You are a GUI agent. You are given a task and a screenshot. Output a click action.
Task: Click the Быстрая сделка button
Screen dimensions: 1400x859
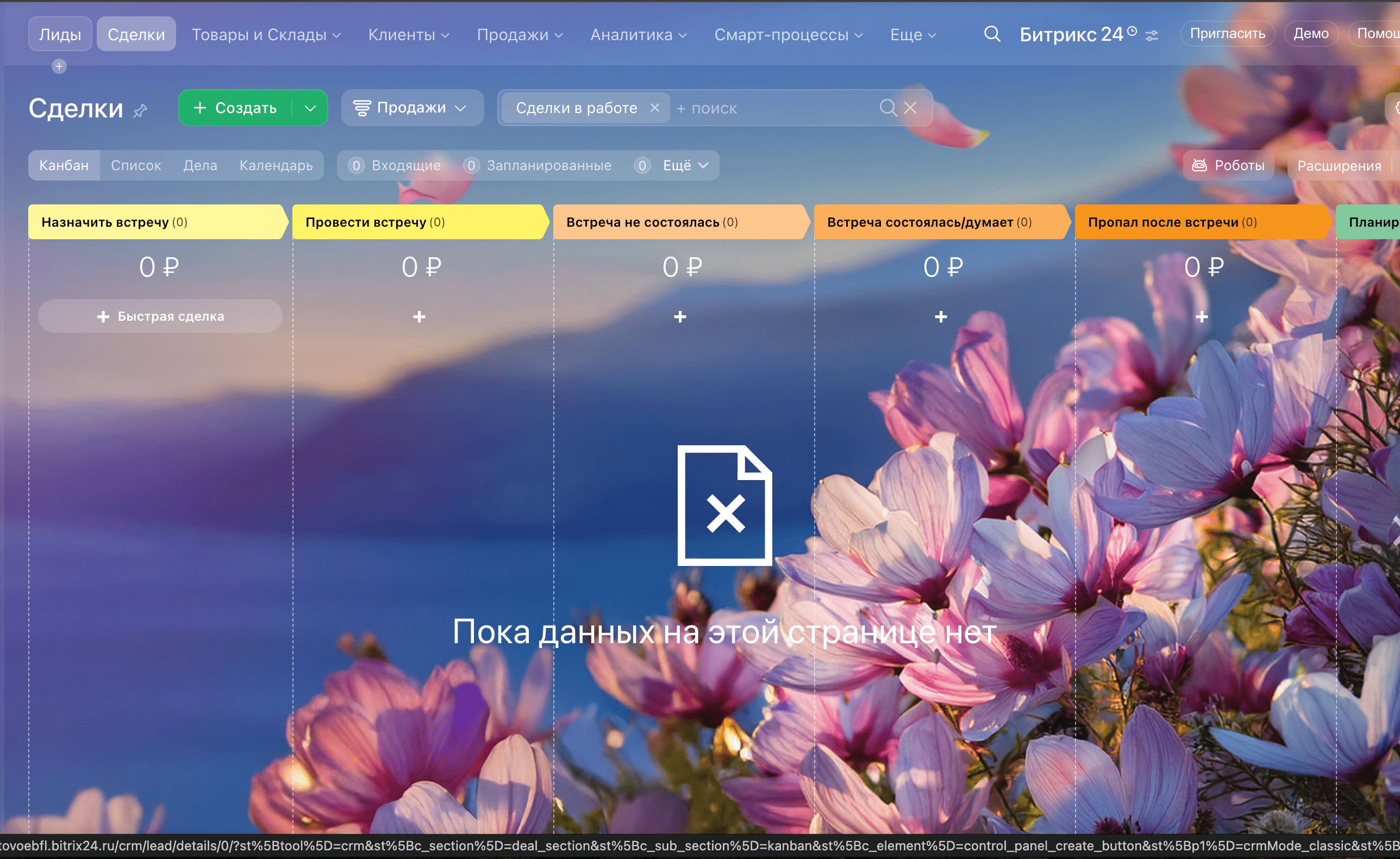coord(160,316)
